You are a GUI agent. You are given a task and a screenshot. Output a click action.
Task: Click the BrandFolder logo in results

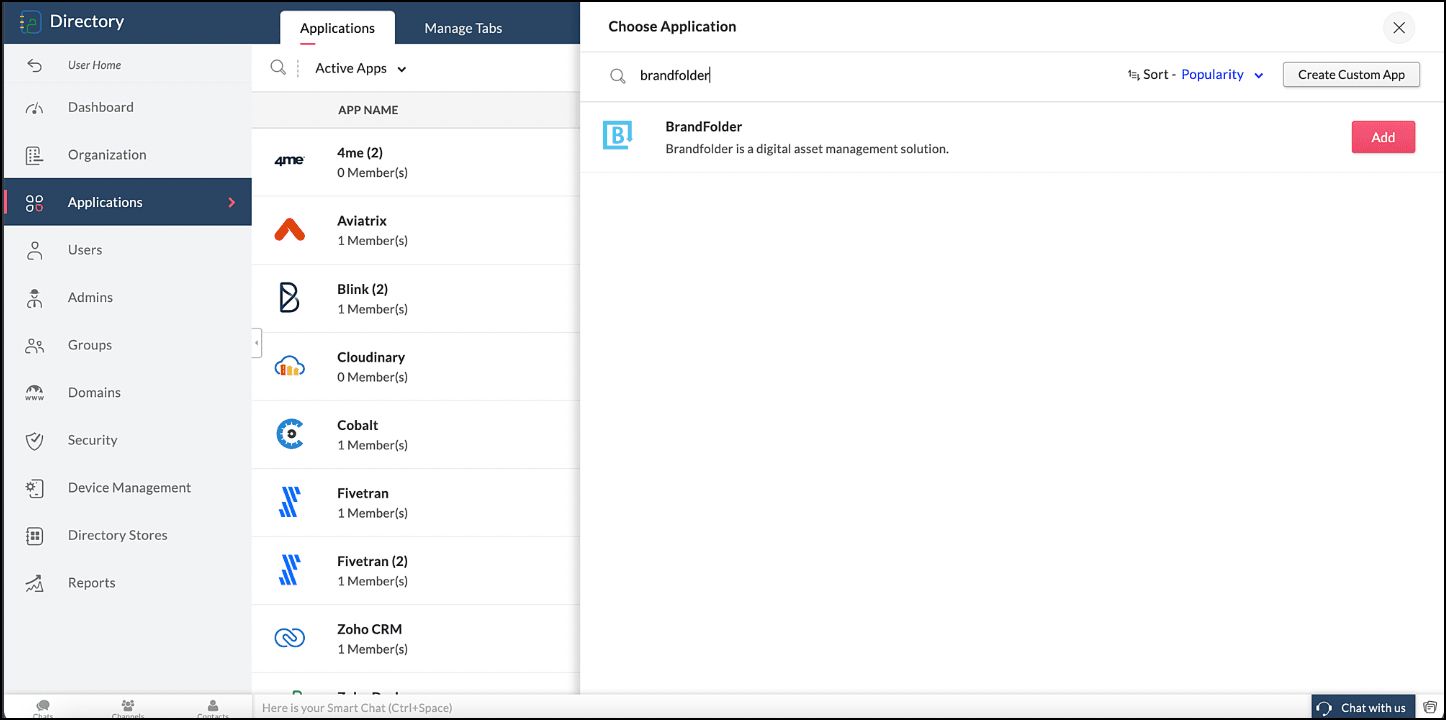pos(618,136)
